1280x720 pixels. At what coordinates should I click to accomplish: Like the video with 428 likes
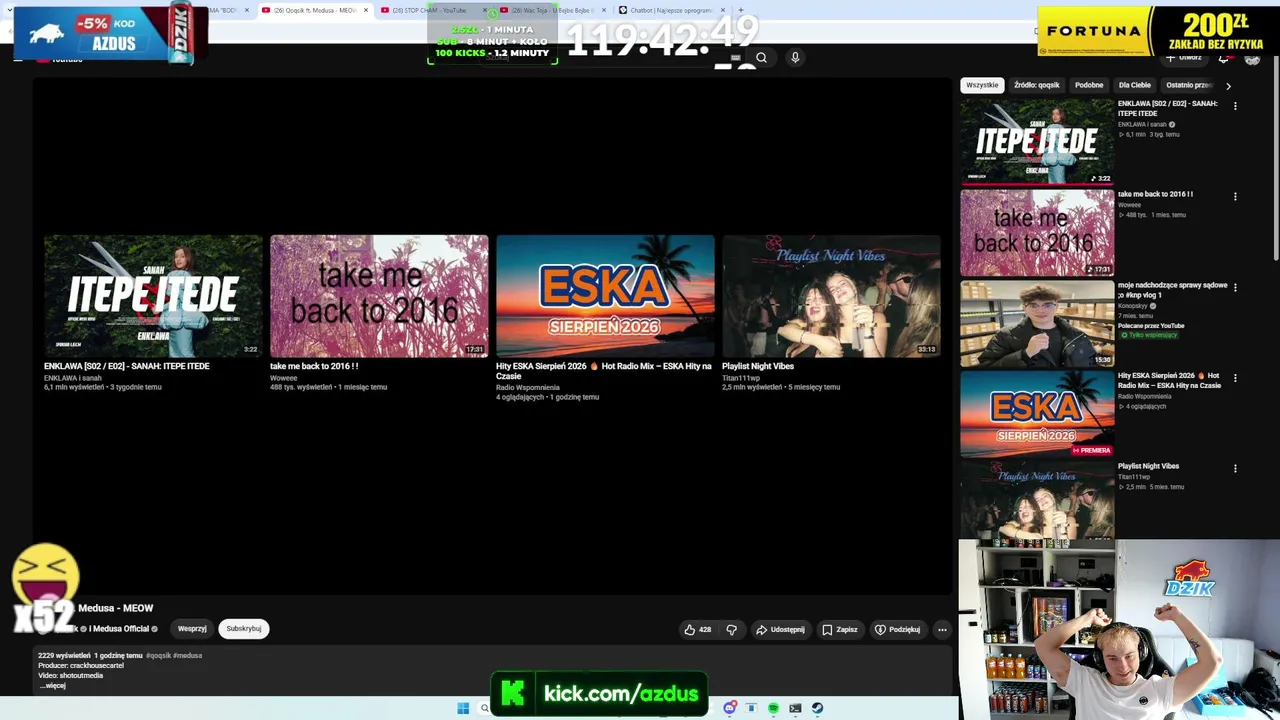pyautogui.click(x=698, y=629)
